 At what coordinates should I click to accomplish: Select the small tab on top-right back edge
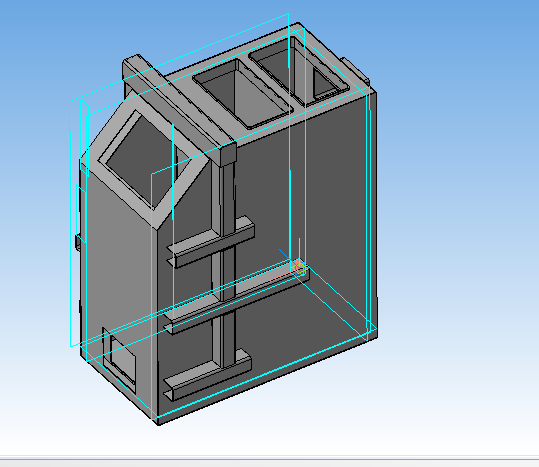pyautogui.click(x=356, y=71)
